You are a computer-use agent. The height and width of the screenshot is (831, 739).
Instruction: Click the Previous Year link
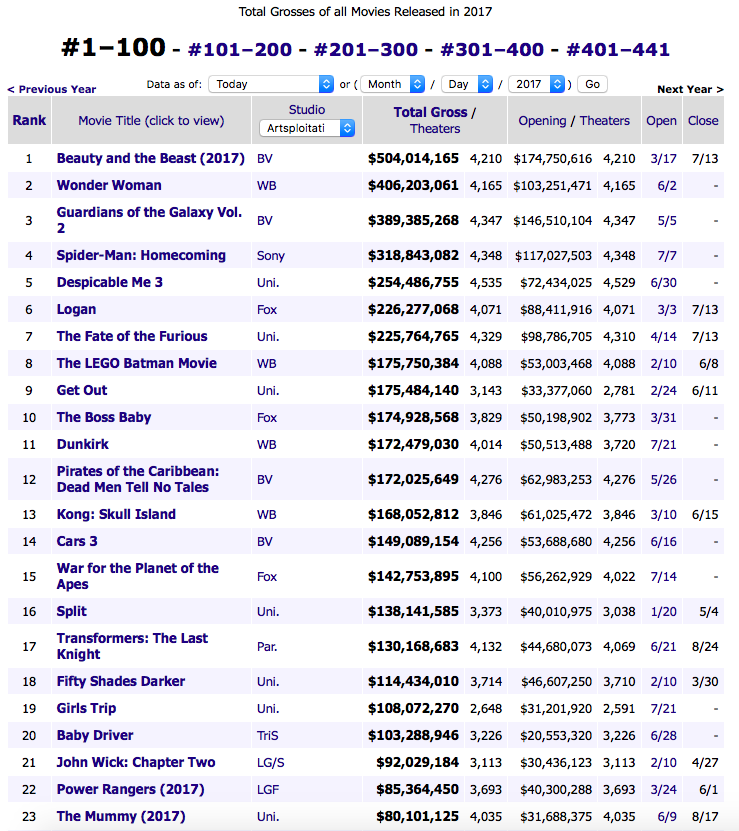click(52, 90)
